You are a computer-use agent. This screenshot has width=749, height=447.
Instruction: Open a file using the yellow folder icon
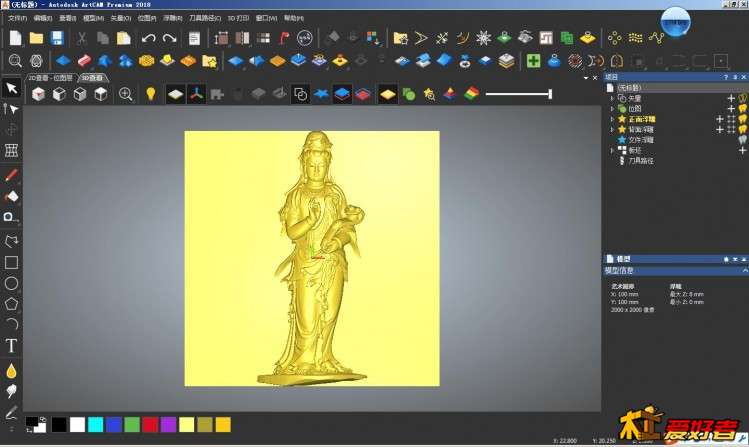36,38
